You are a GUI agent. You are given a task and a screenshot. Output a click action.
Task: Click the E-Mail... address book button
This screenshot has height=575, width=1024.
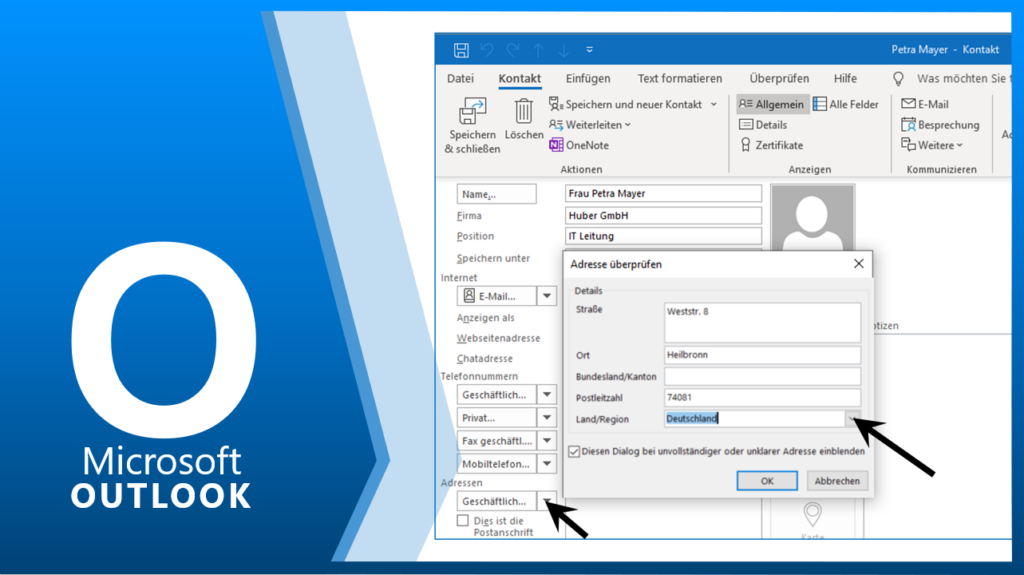click(x=496, y=296)
